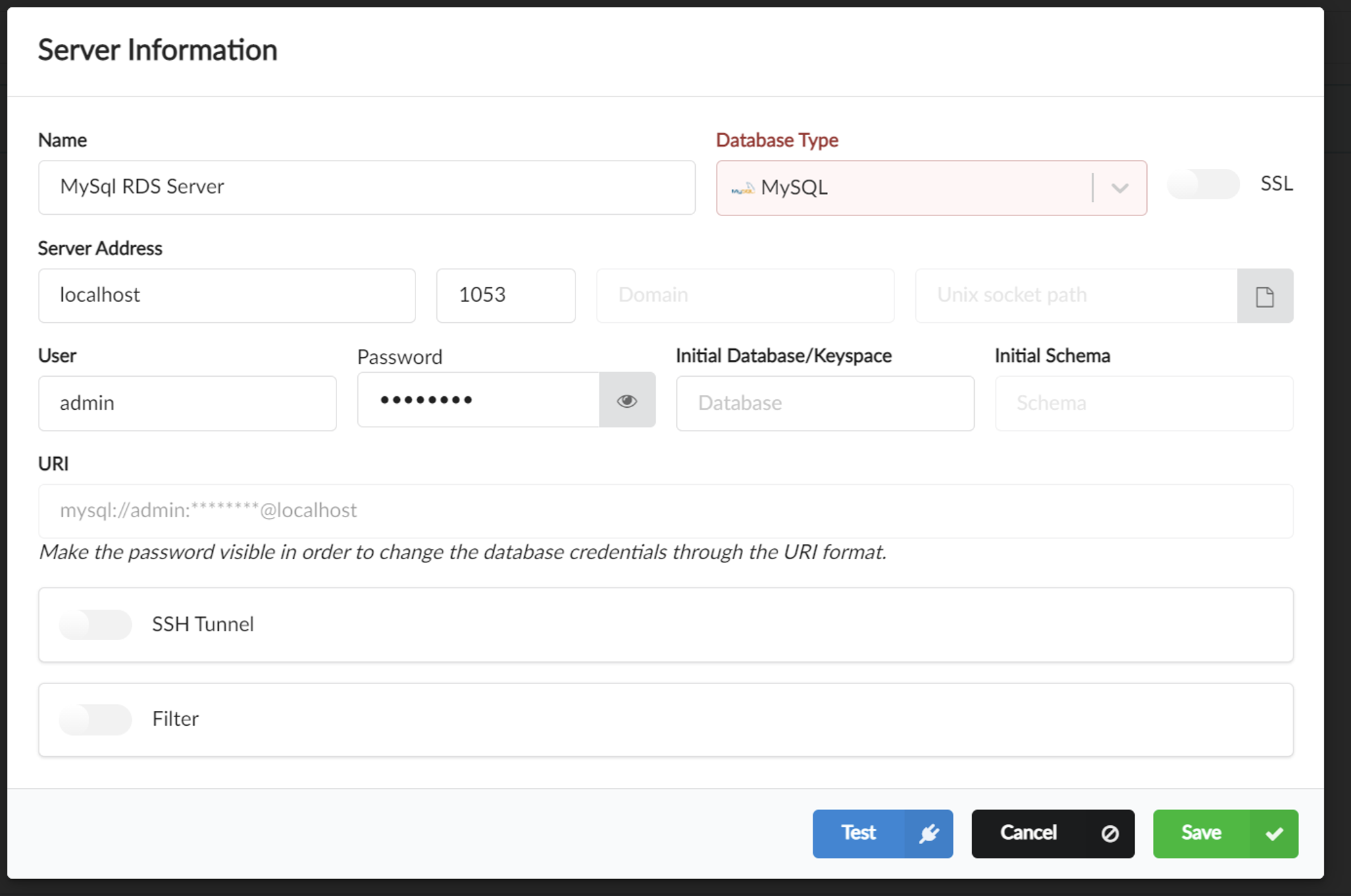The width and height of the screenshot is (1351, 896).
Task: Open Database Type dropdown chevron
Action: 1119,188
